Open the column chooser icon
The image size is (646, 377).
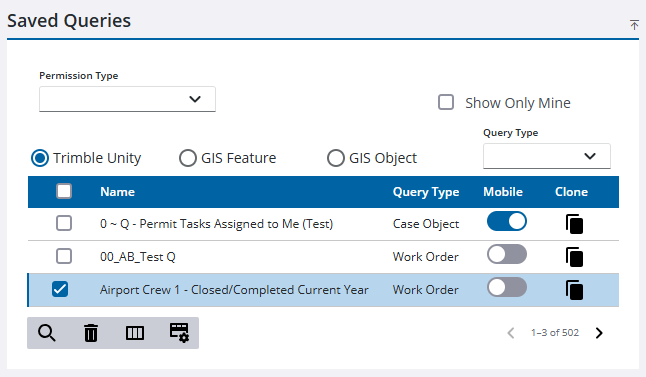pyautogui.click(x=135, y=333)
